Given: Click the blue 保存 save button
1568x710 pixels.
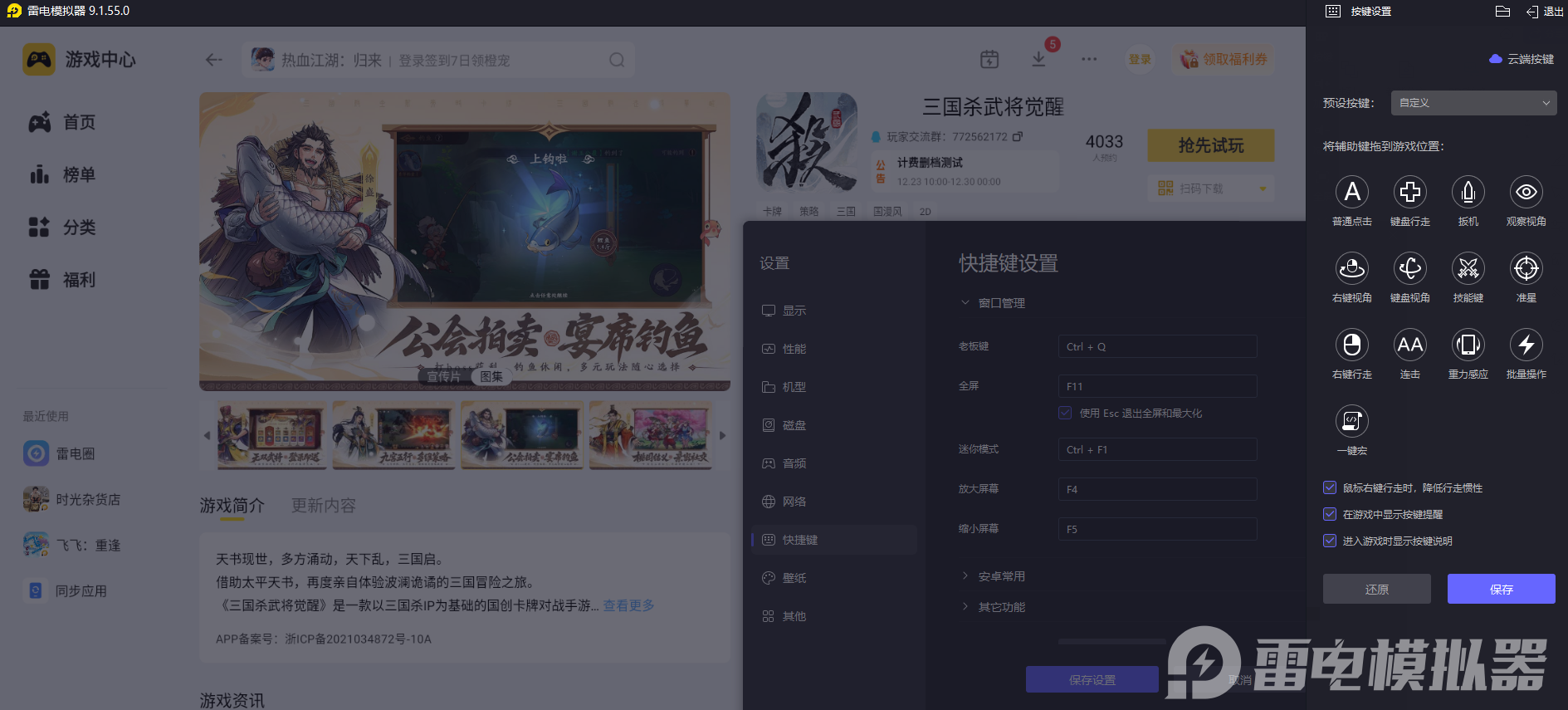Looking at the screenshot, I should (1502, 589).
